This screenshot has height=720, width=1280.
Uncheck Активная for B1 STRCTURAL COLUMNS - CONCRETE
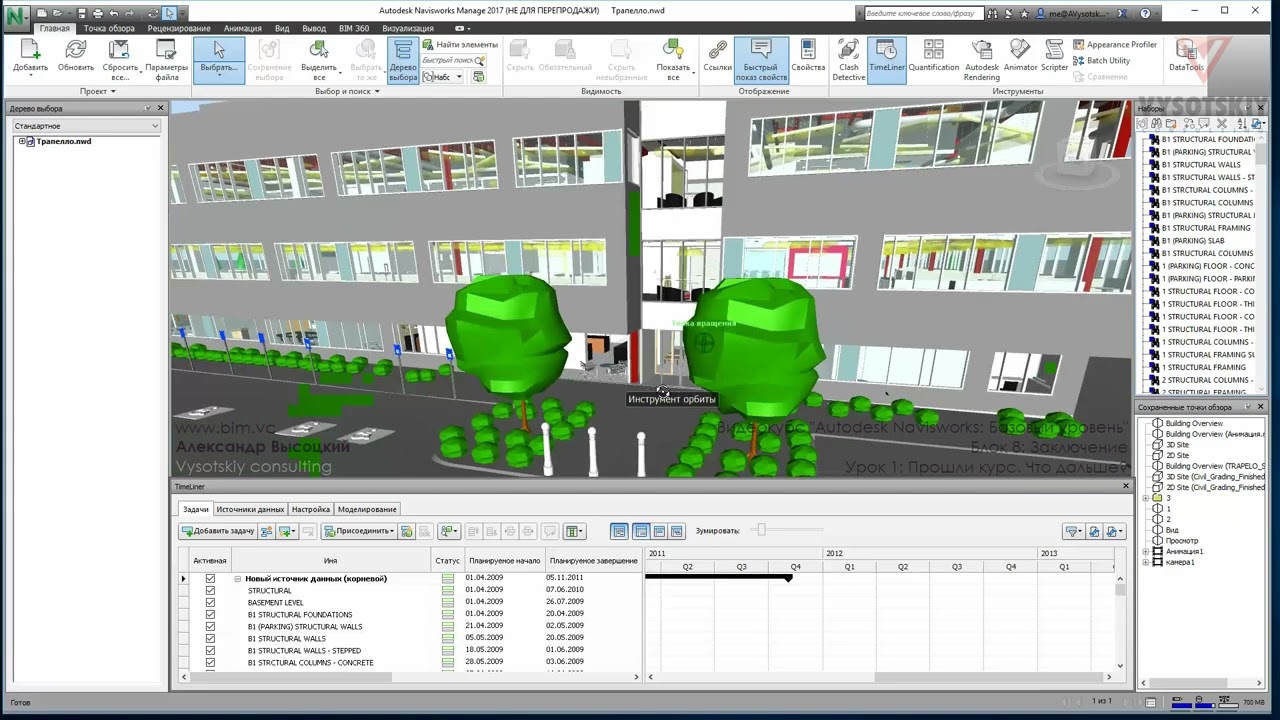[210, 663]
